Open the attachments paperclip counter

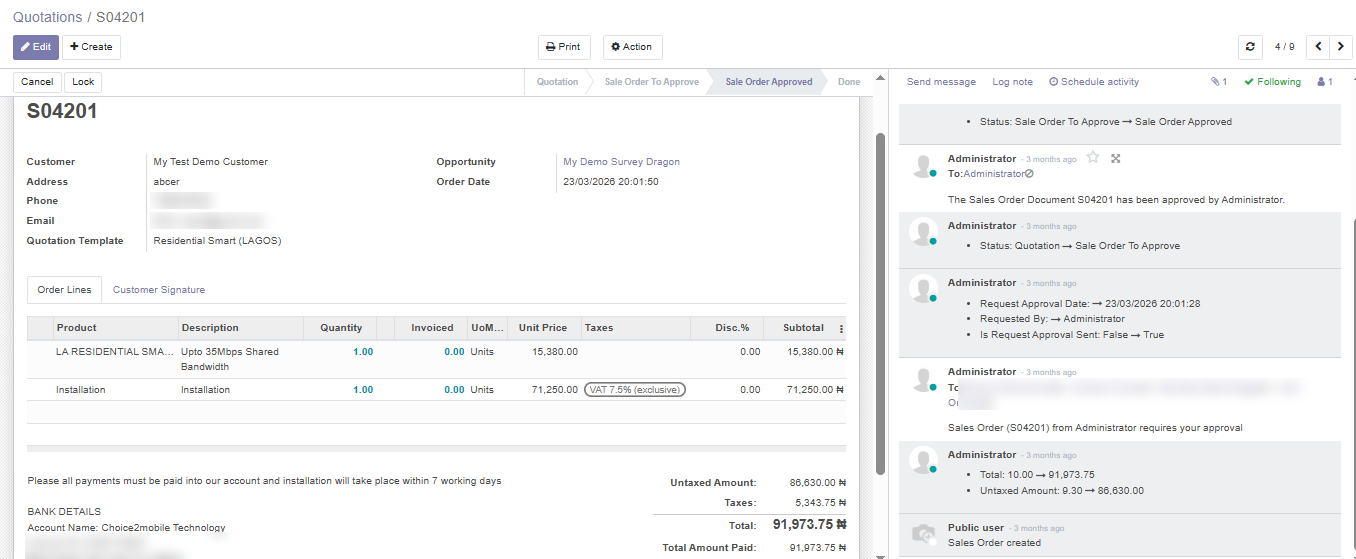[1218, 82]
